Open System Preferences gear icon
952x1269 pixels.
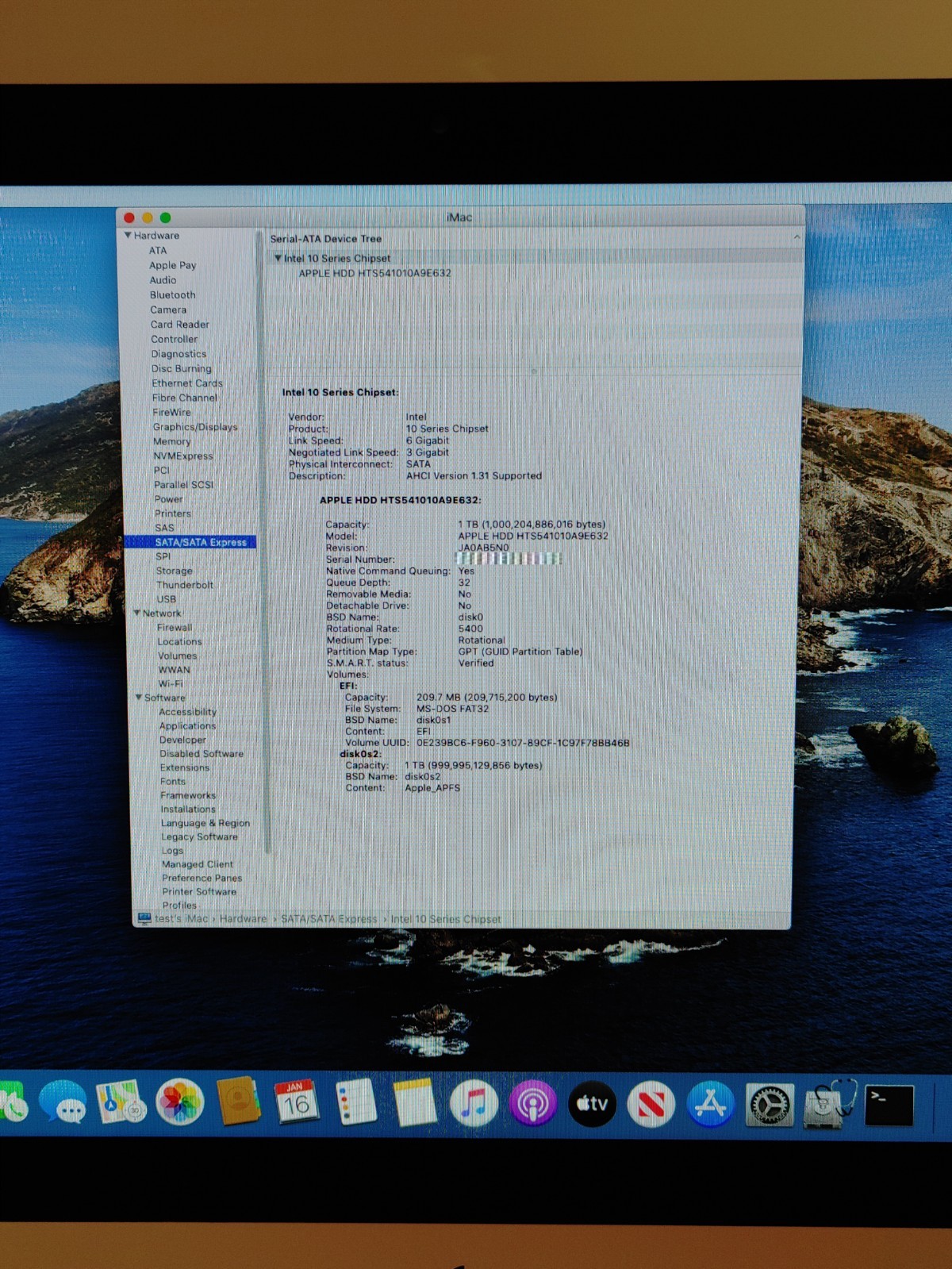[769, 1104]
